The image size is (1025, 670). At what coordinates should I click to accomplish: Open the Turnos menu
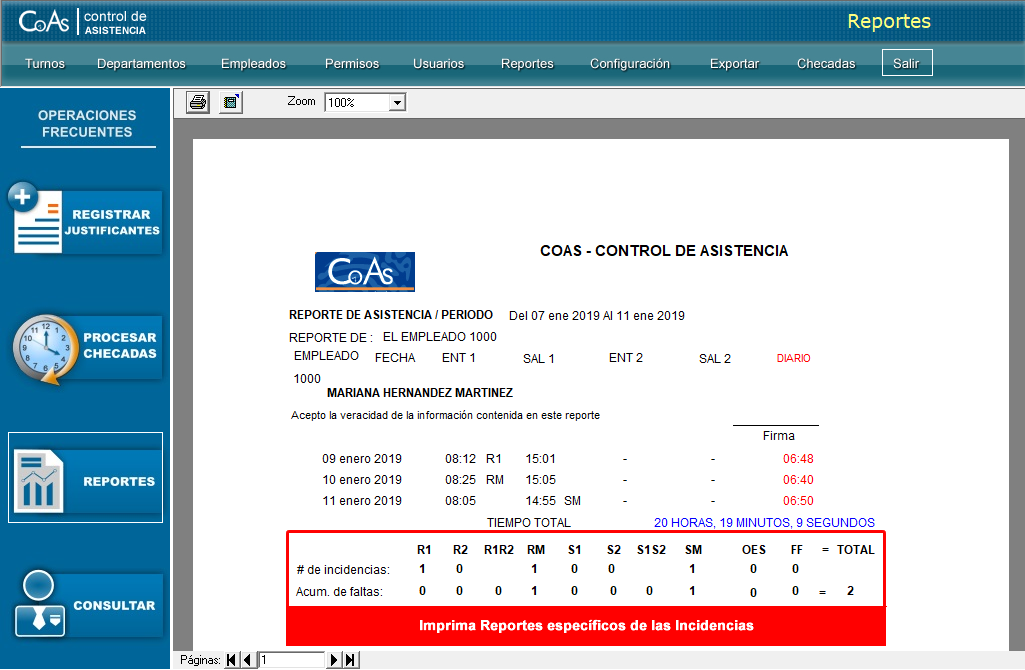(x=45, y=64)
